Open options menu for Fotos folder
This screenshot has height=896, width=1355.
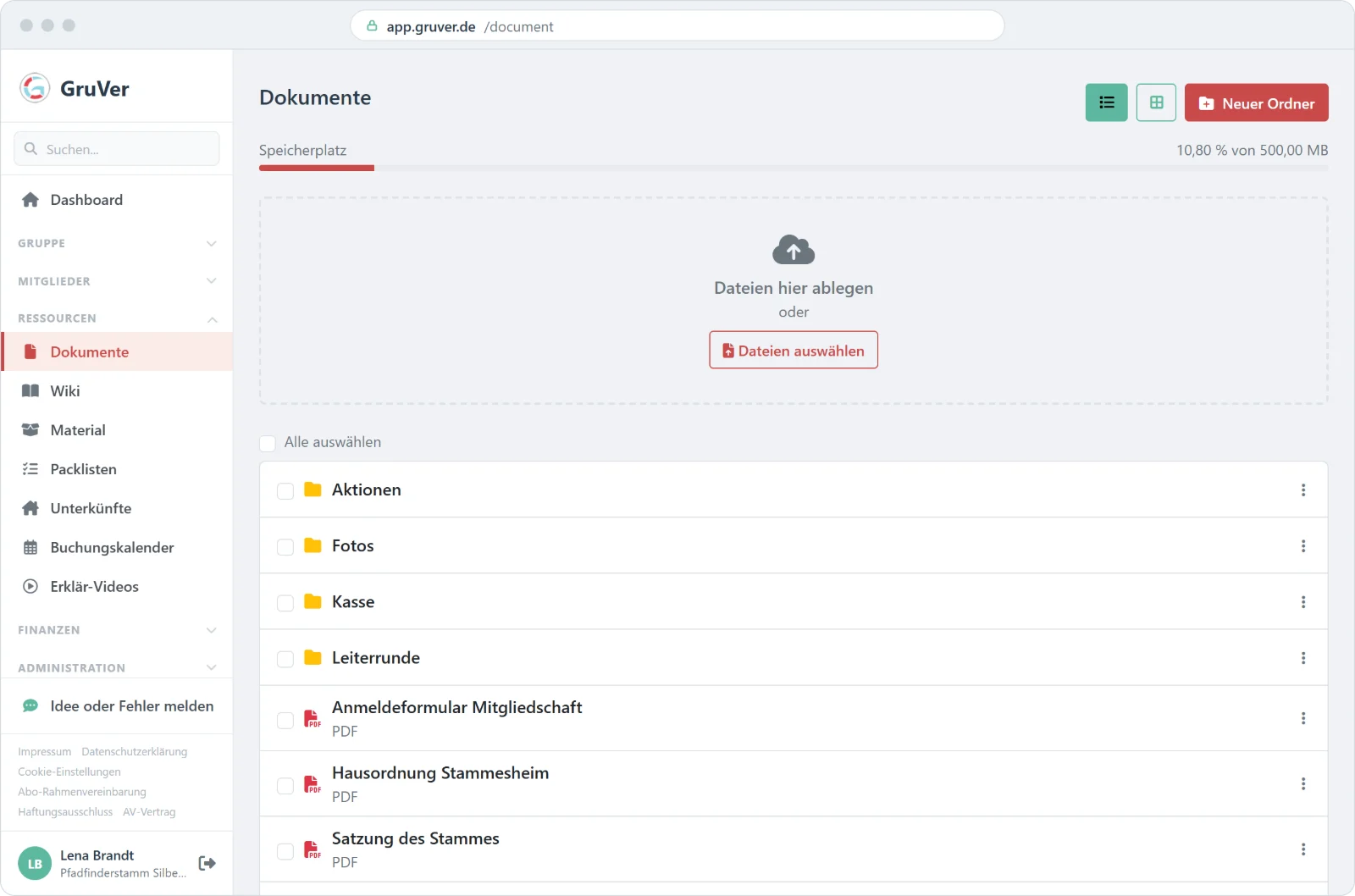click(1302, 545)
